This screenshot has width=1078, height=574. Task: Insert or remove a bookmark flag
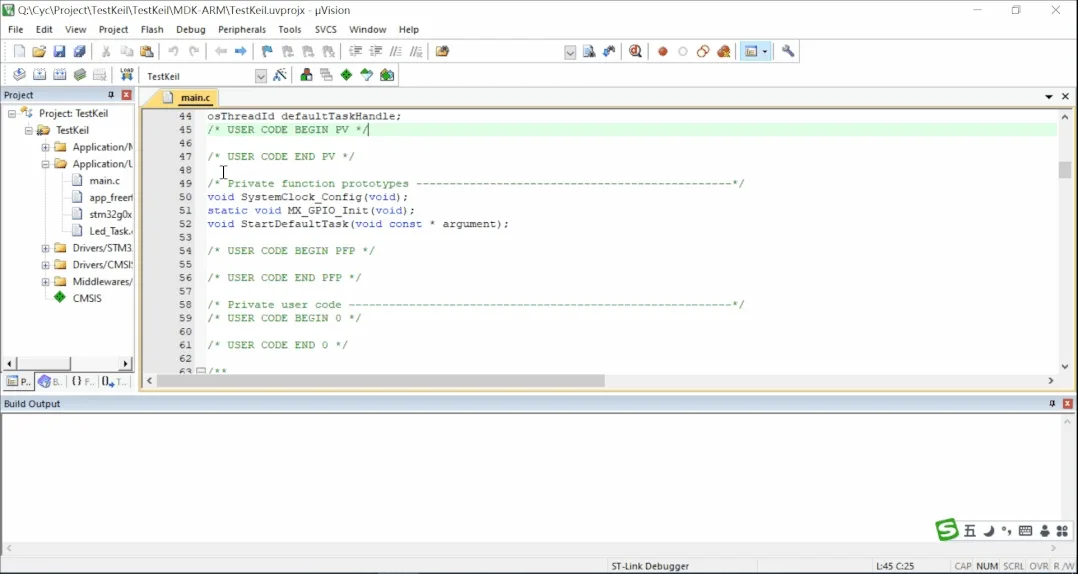(x=267, y=52)
